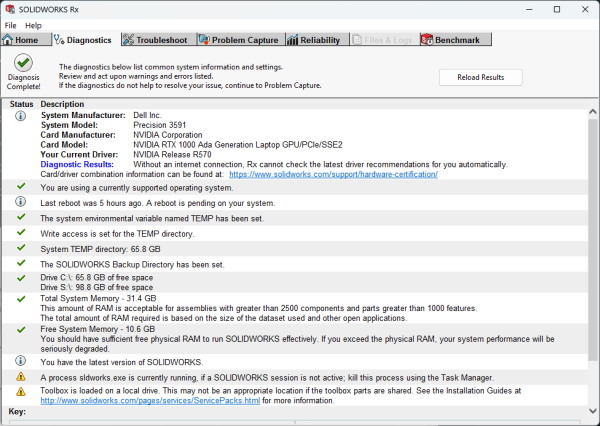
Task: Click checkmark beside Write access TEMP row
Action: [x=21, y=232]
